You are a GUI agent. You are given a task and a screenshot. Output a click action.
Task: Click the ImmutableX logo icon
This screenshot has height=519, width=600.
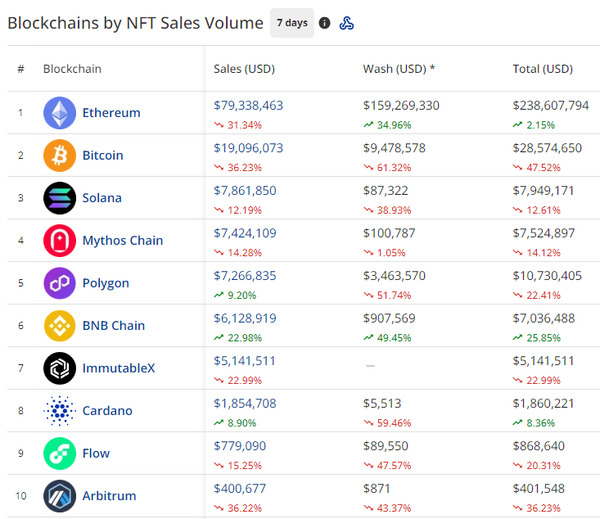tap(60, 368)
